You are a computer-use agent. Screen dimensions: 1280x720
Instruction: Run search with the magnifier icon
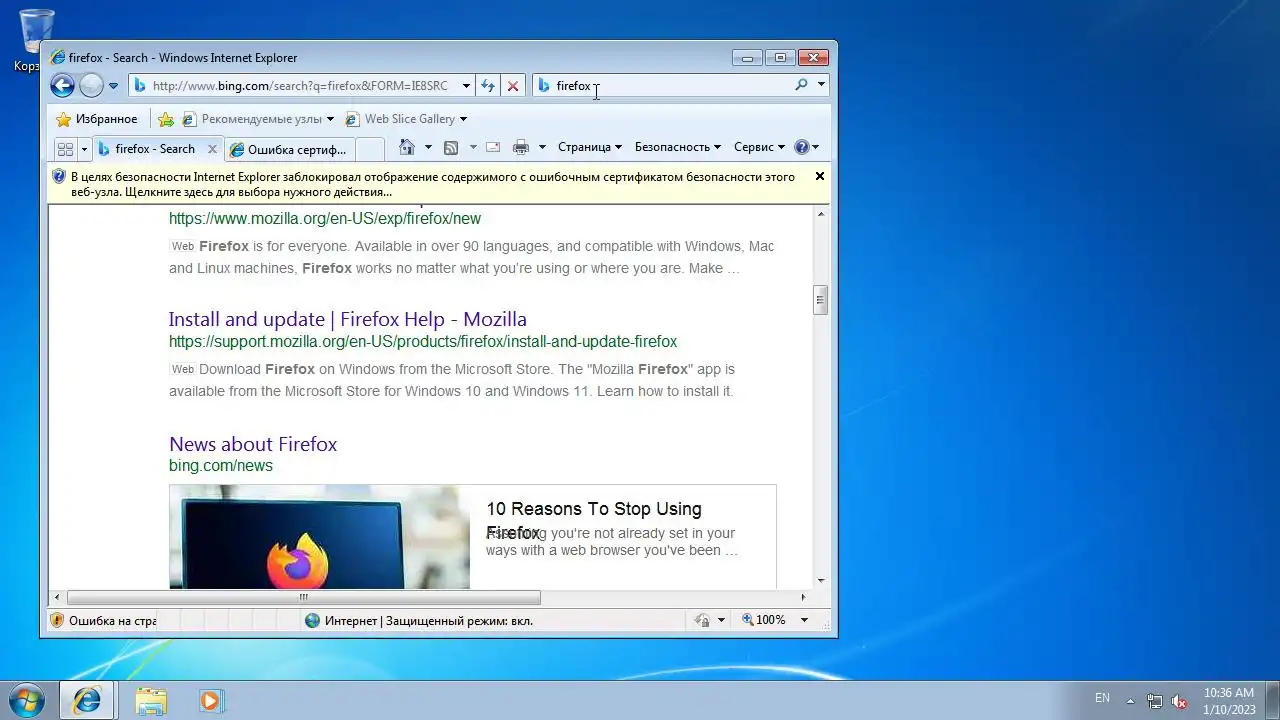[x=801, y=86]
